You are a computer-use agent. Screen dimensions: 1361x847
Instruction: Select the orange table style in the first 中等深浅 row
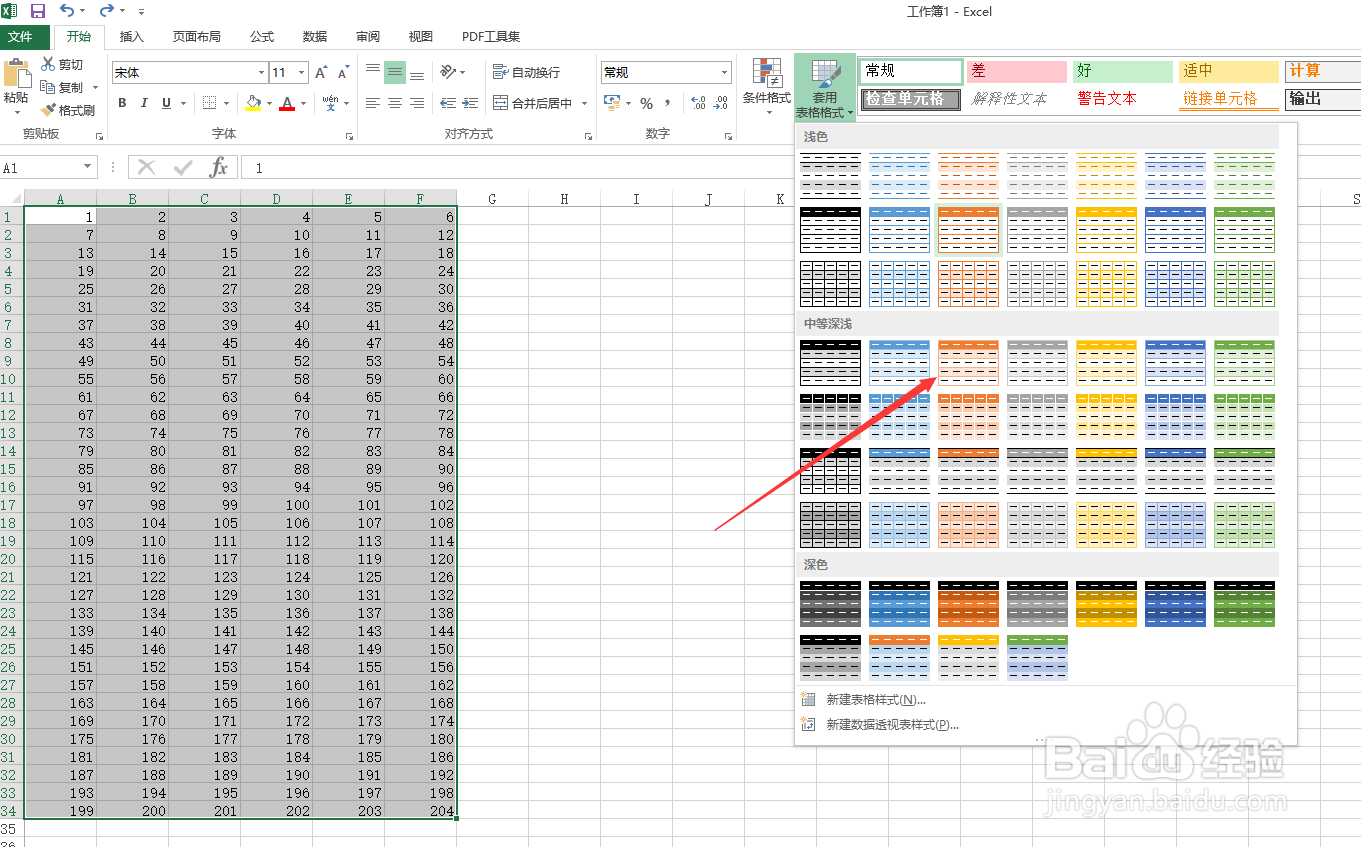[968, 363]
